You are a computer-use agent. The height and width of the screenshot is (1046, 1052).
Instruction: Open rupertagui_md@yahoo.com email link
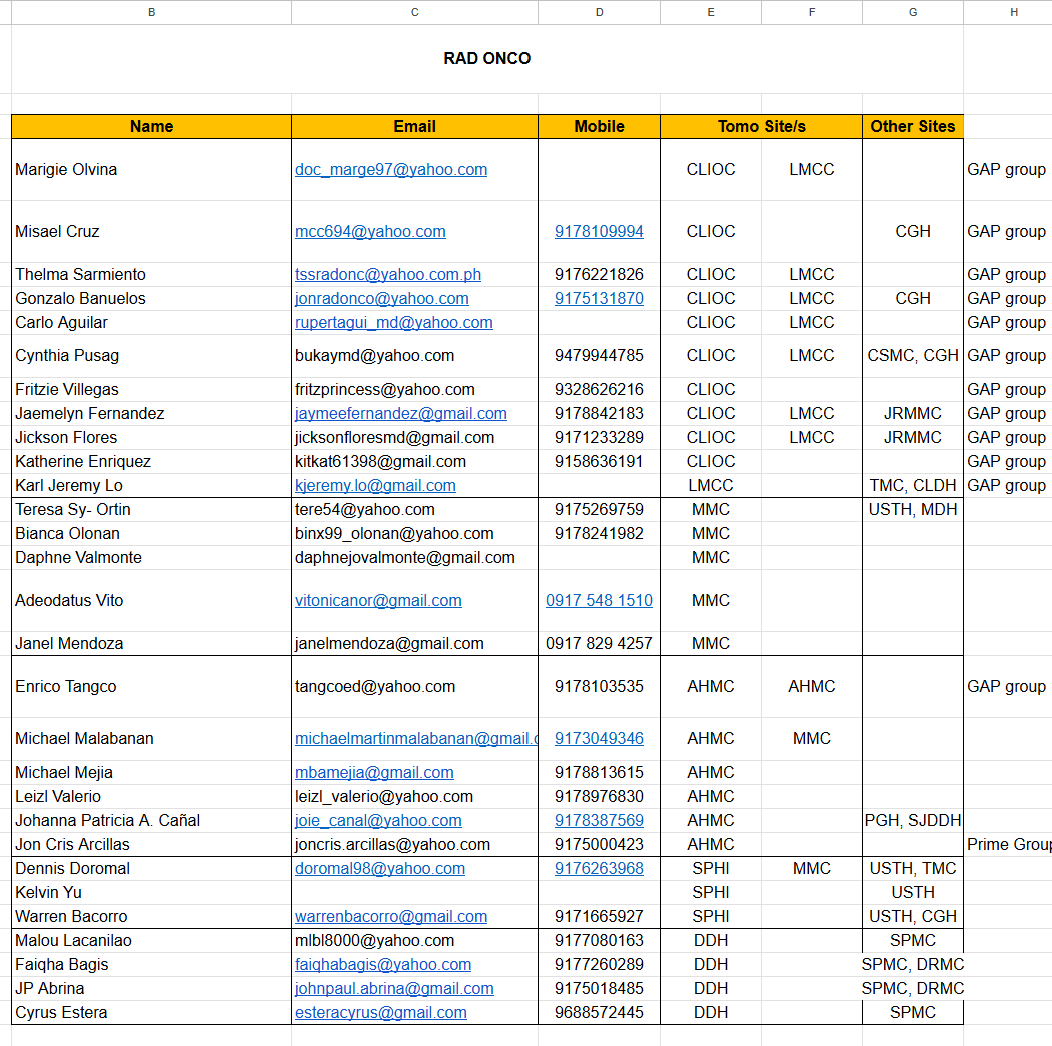click(394, 322)
